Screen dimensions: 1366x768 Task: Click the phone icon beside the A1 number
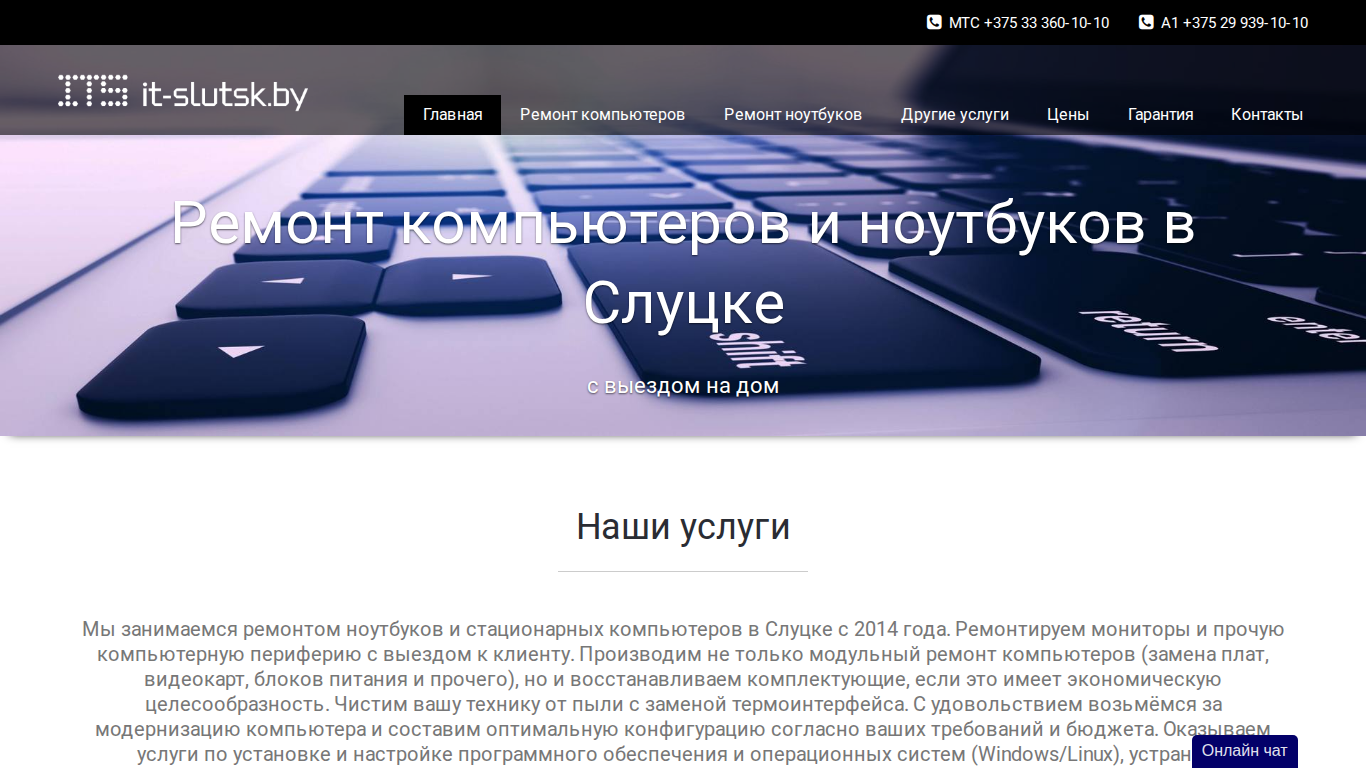[1146, 22]
